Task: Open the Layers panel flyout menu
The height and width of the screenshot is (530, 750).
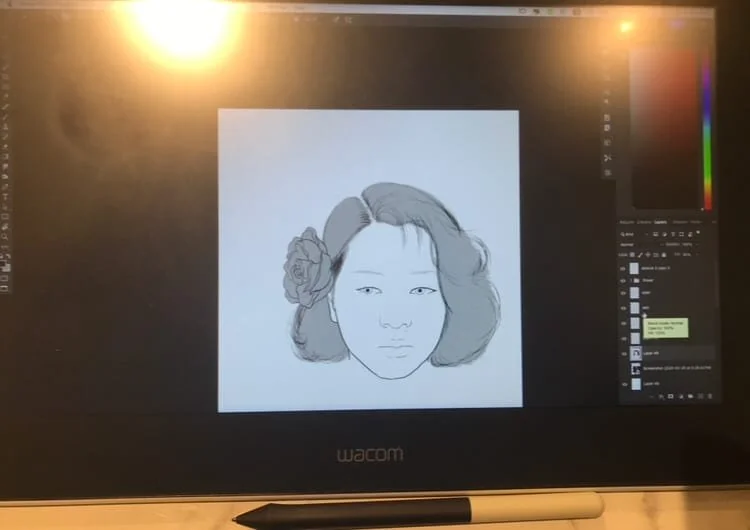Action: click(714, 222)
